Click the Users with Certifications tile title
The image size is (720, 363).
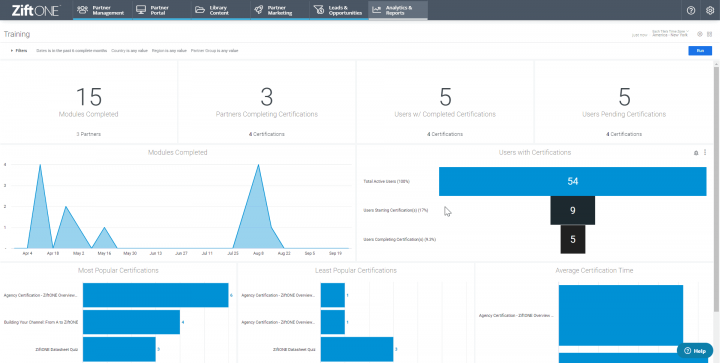(x=534, y=152)
